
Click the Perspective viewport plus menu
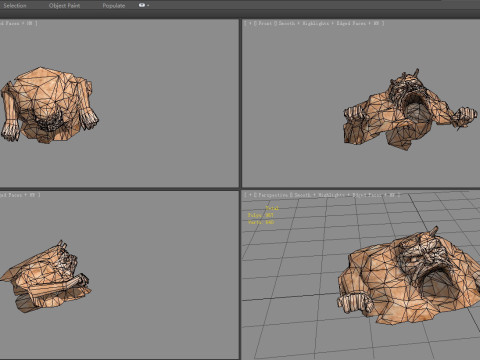[x=250, y=195]
